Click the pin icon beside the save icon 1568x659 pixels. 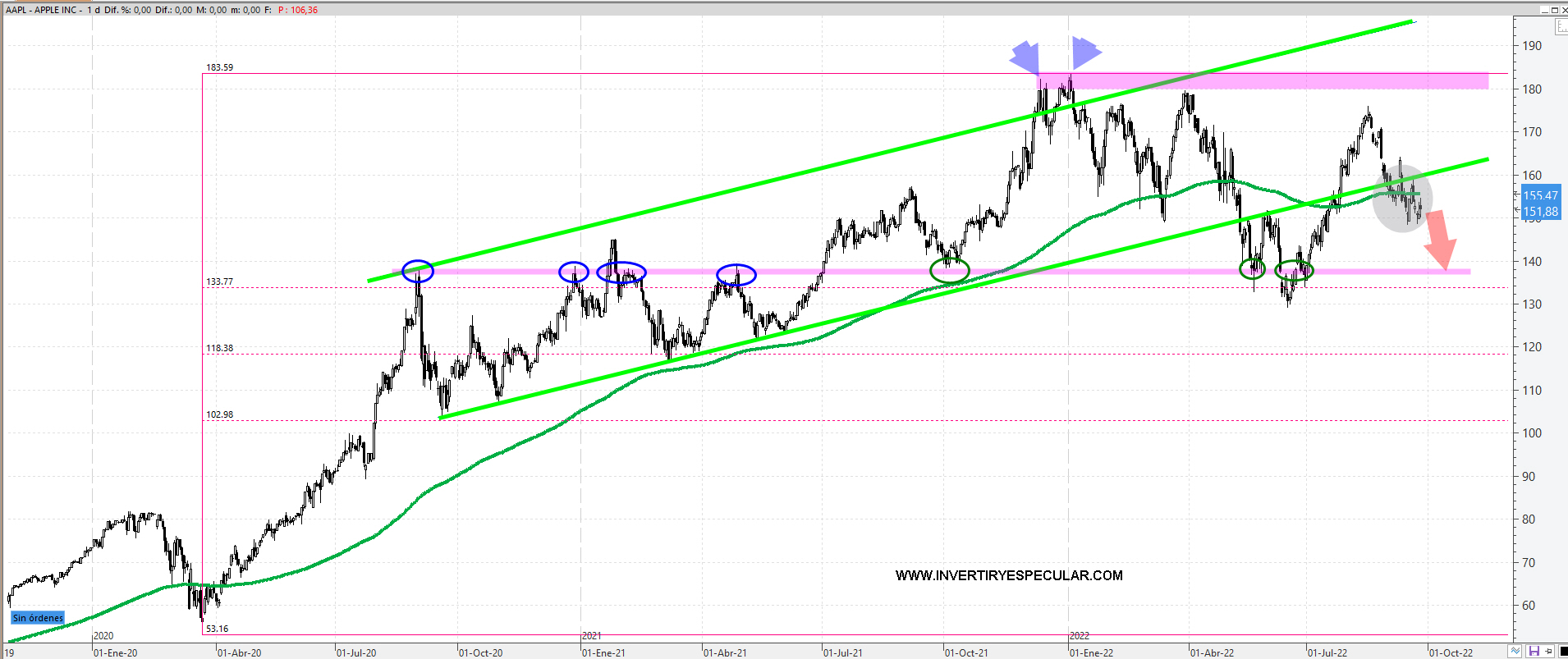click(x=1548, y=652)
